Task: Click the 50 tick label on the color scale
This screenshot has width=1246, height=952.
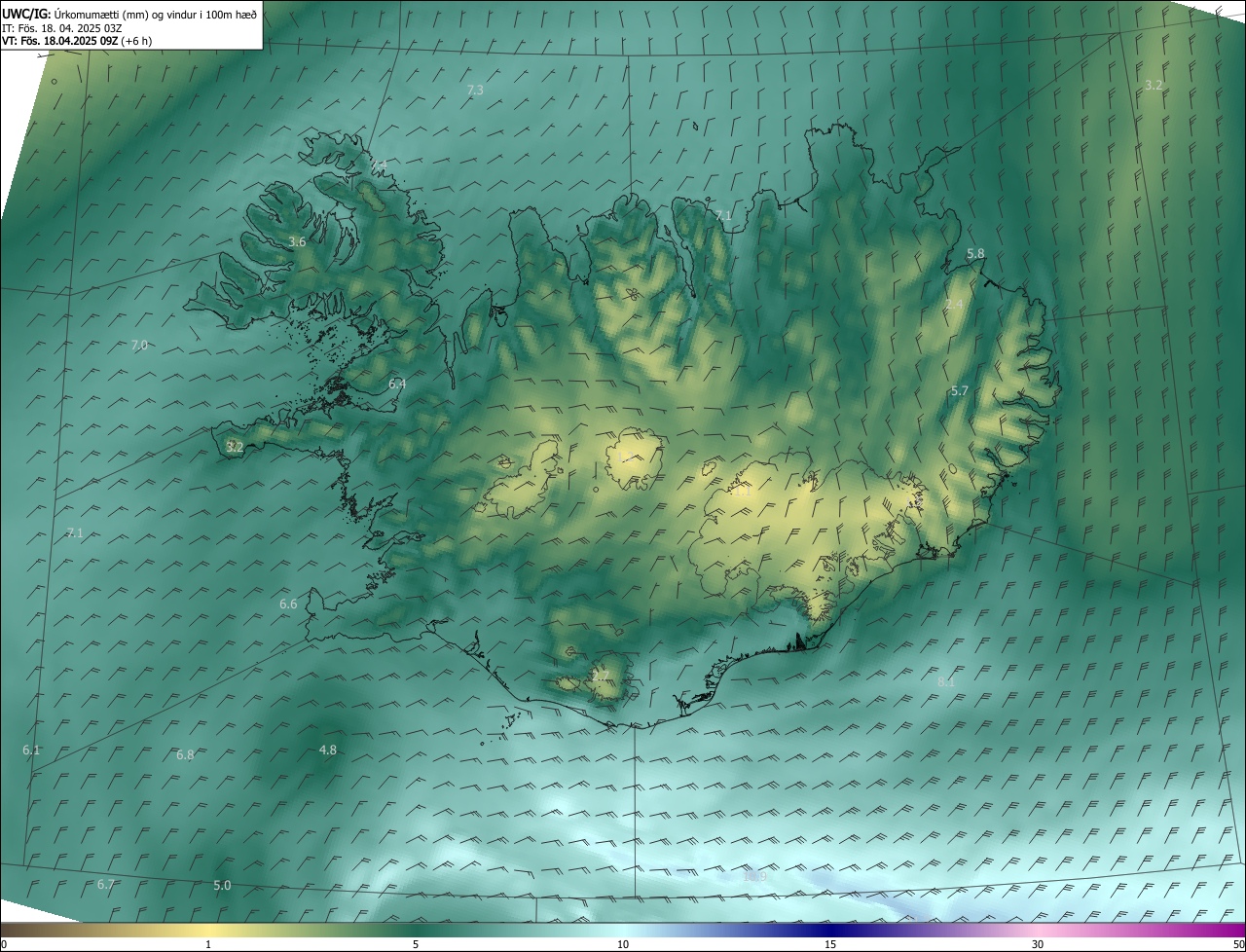Action: (1238, 944)
